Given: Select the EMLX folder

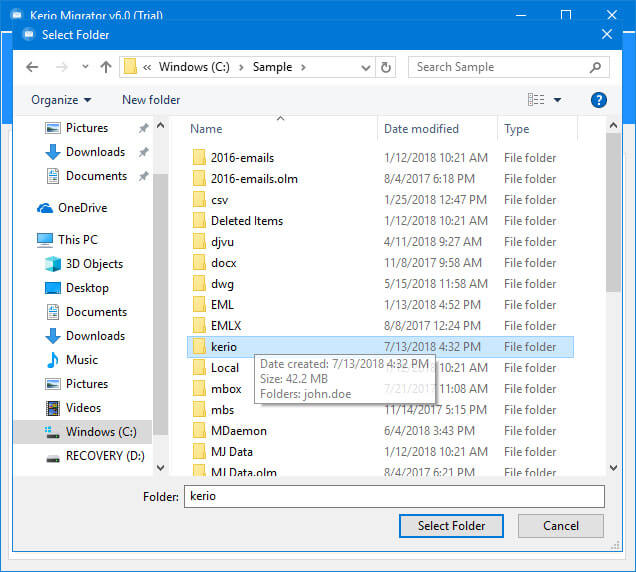Looking at the screenshot, I should [x=226, y=326].
